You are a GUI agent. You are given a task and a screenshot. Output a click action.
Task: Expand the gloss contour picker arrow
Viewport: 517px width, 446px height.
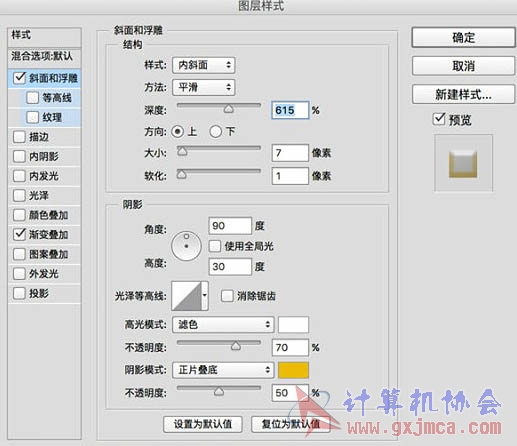(x=205, y=296)
